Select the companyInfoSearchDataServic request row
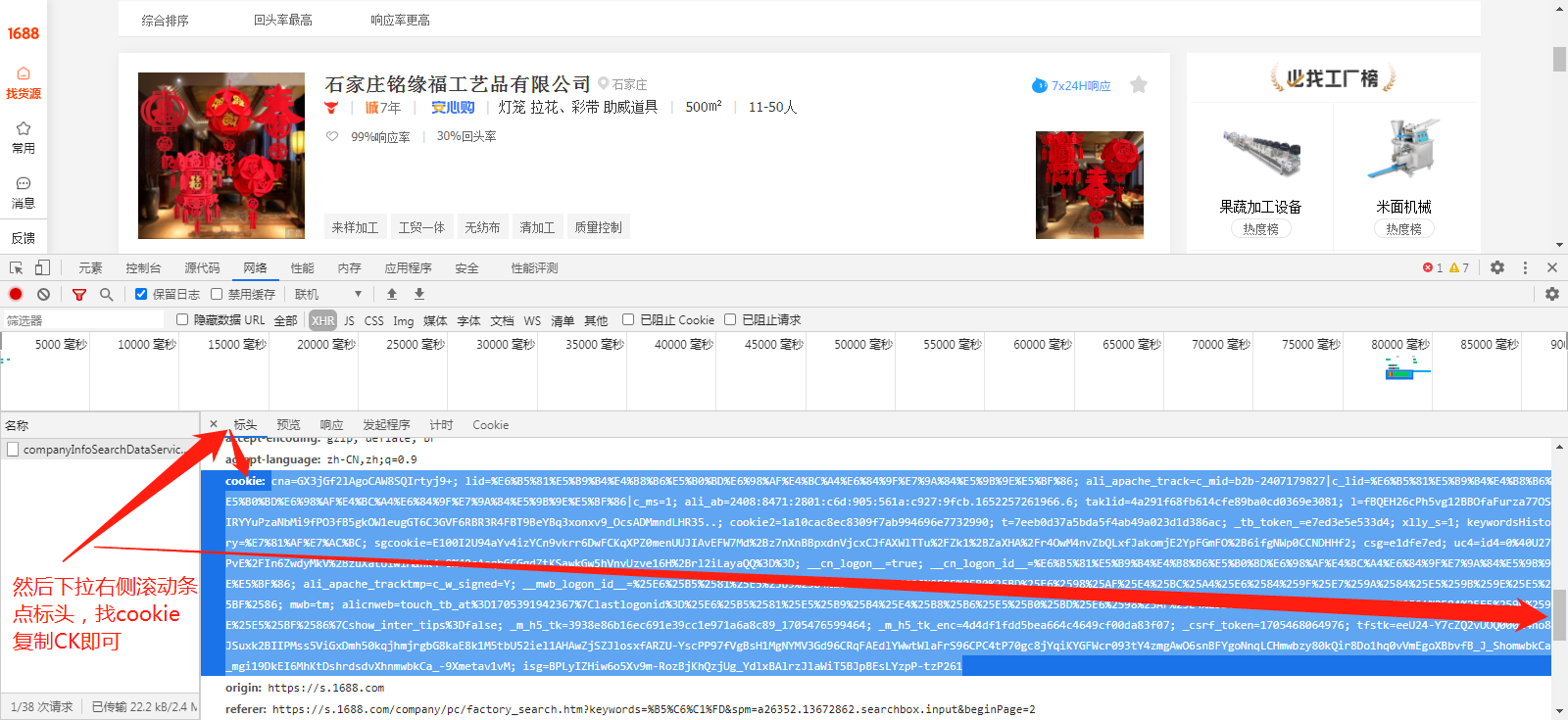Screen dimensions: 1568x720 coord(100,450)
